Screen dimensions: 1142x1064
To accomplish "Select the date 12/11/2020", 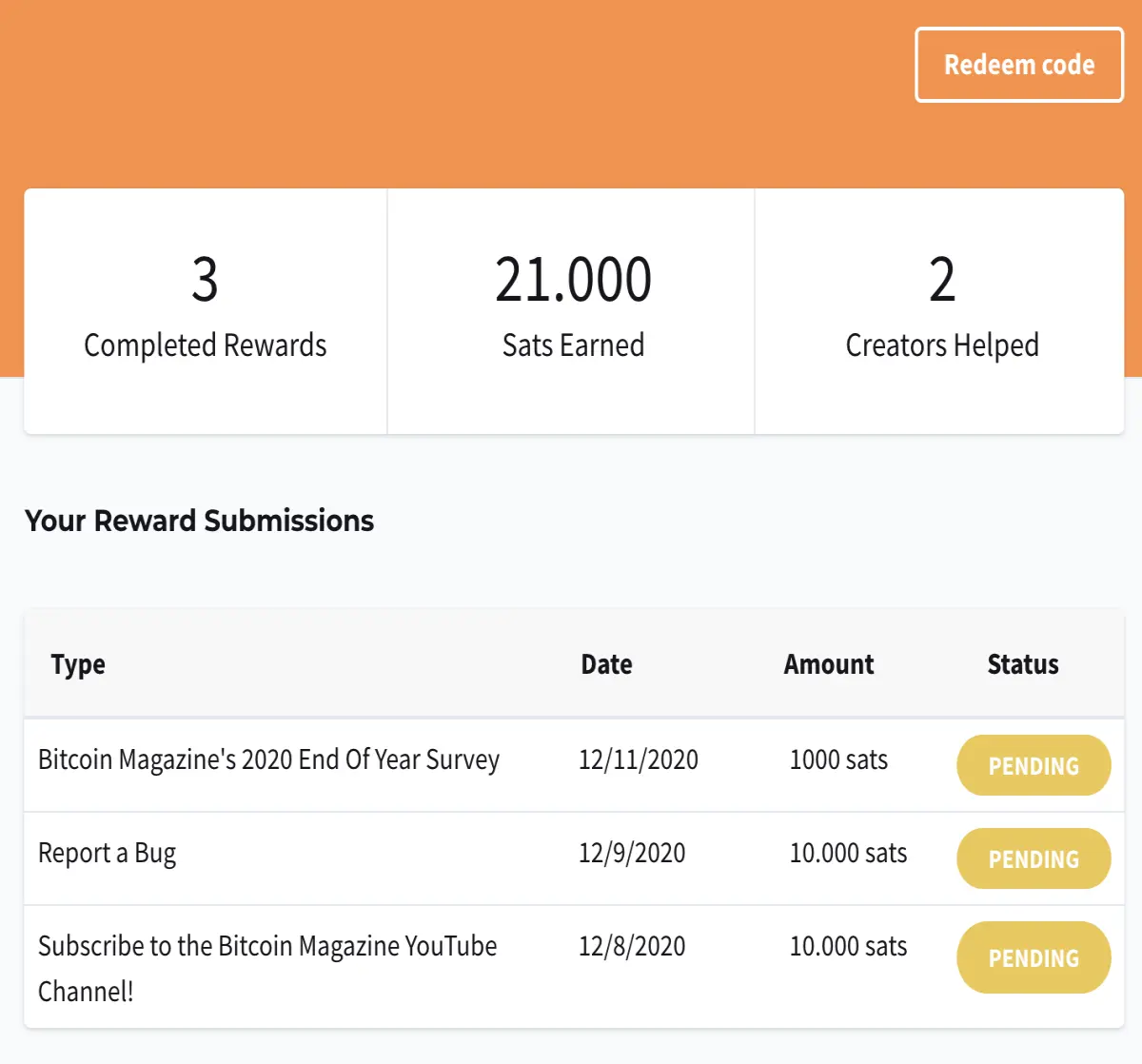I will pyautogui.click(x=639, y=759).
